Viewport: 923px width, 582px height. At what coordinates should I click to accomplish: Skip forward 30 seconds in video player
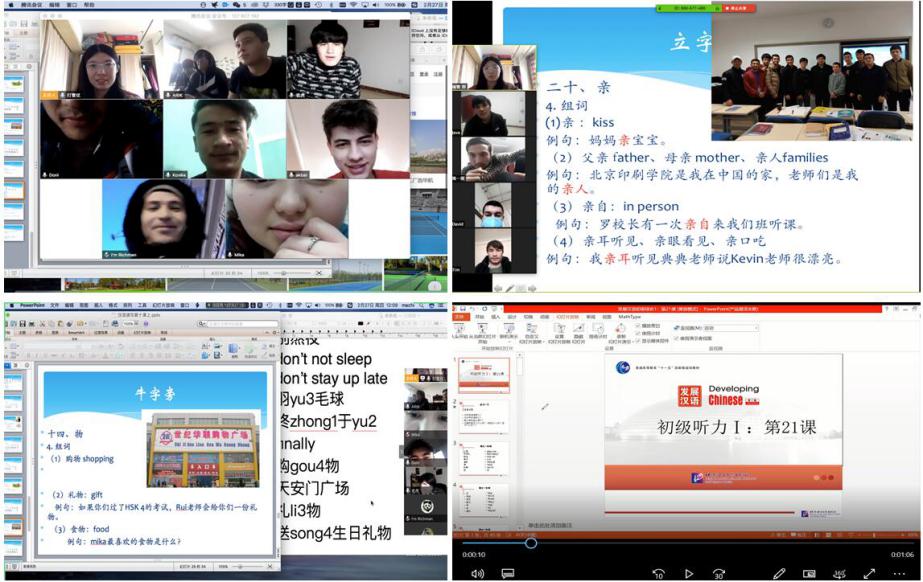(x=719, y=573)
